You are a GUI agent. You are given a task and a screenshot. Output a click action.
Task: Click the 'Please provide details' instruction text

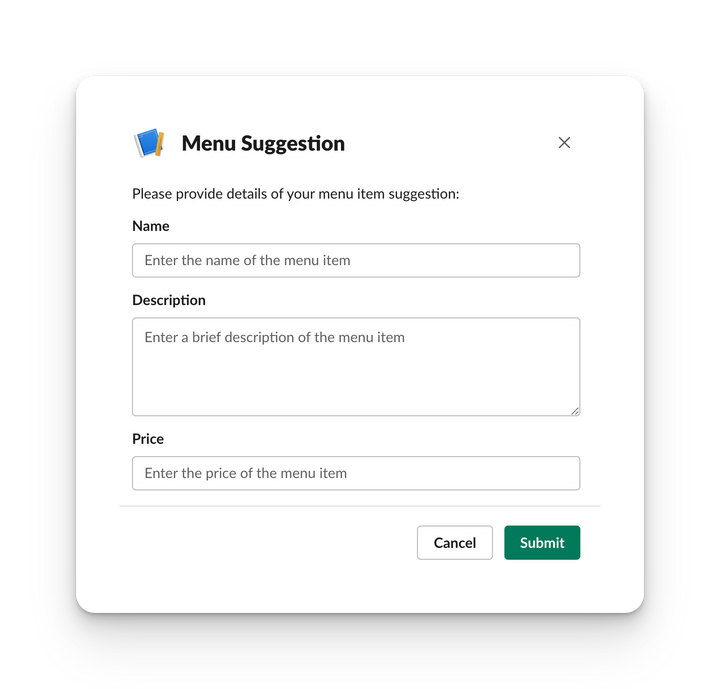[x=295, y=194]
